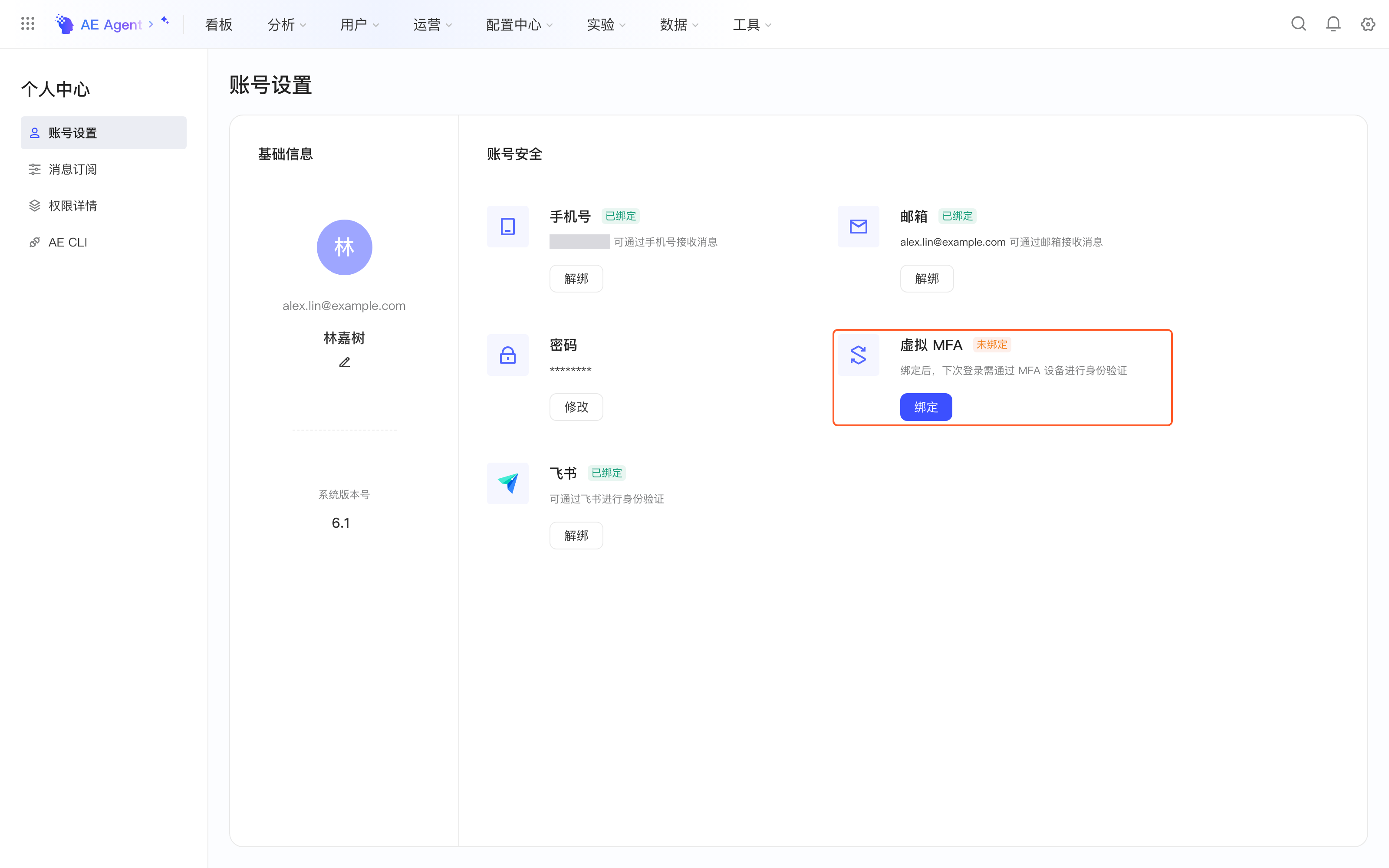Open 权限详情 in the sidebar
The height and width of the screenshot is (868, 1389).
104,206
